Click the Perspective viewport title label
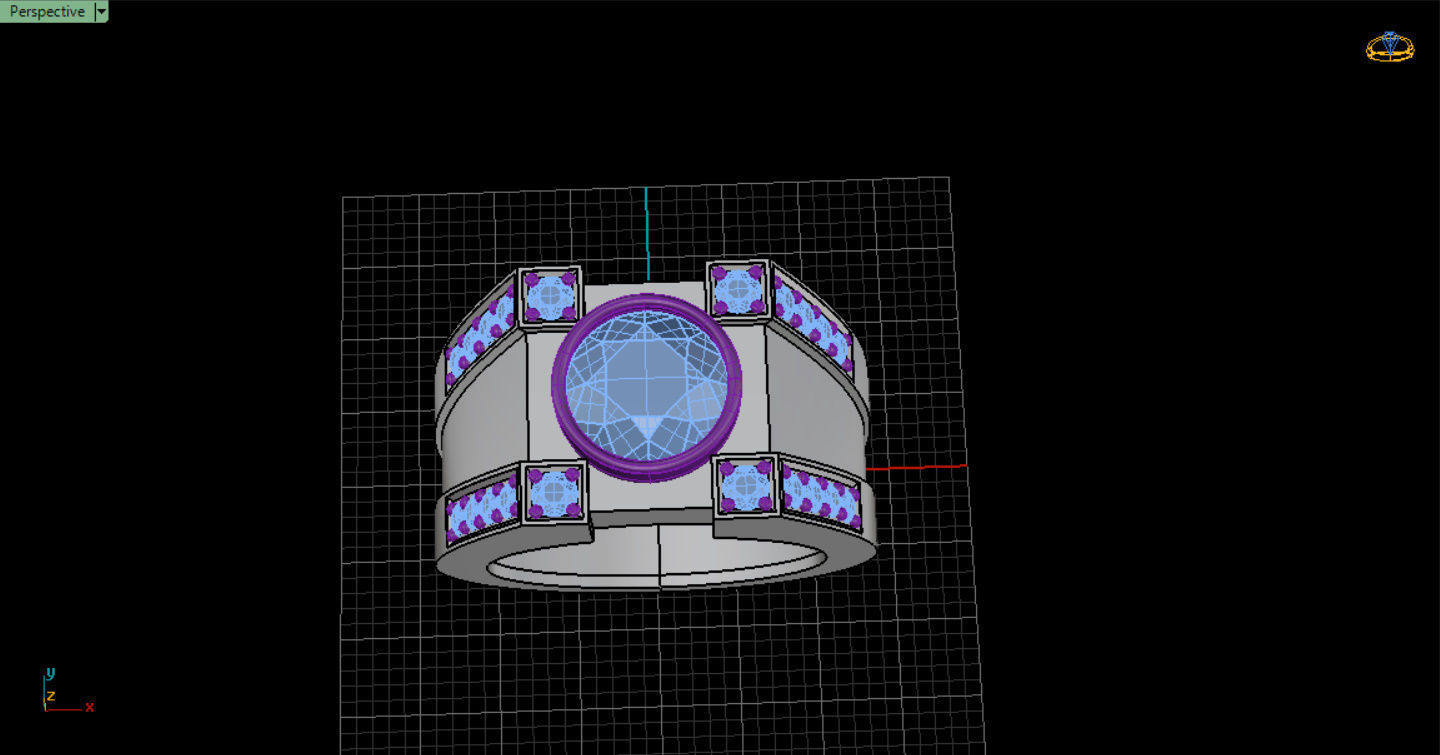 (47, 12)
